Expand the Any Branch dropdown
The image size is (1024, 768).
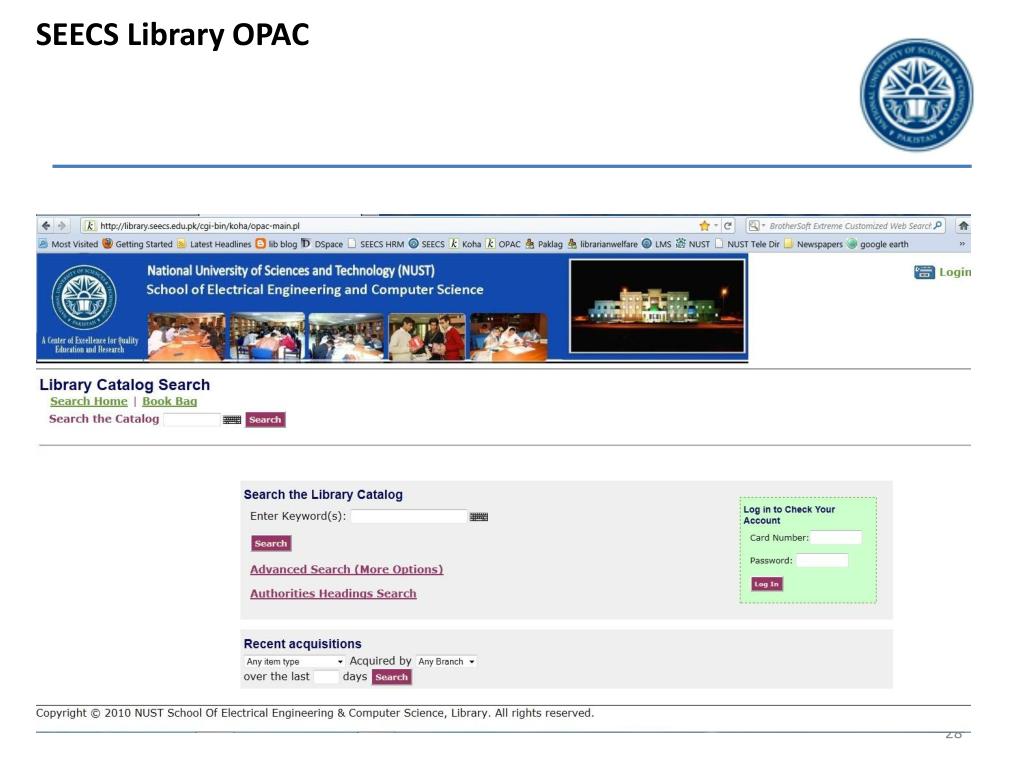point(447,662)
